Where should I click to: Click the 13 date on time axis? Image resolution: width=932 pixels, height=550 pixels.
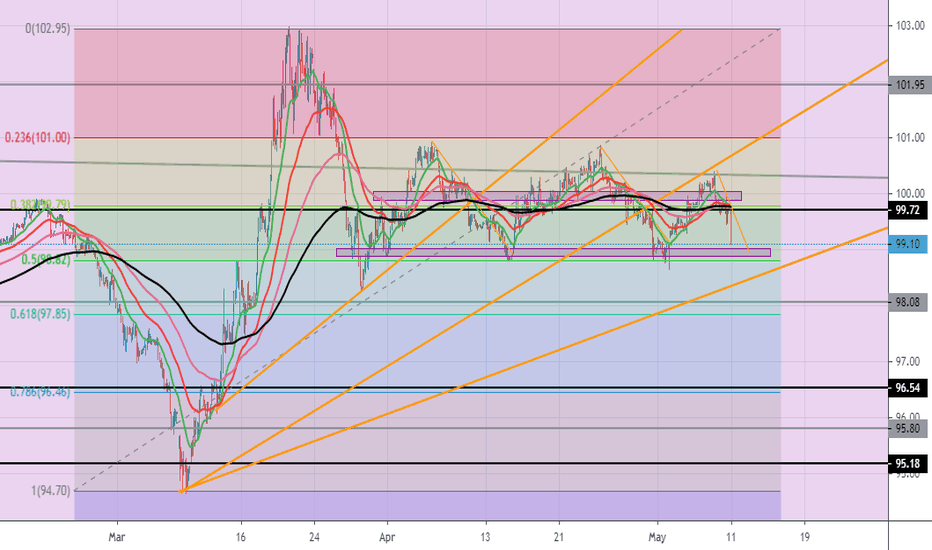[x=486, y=537]
